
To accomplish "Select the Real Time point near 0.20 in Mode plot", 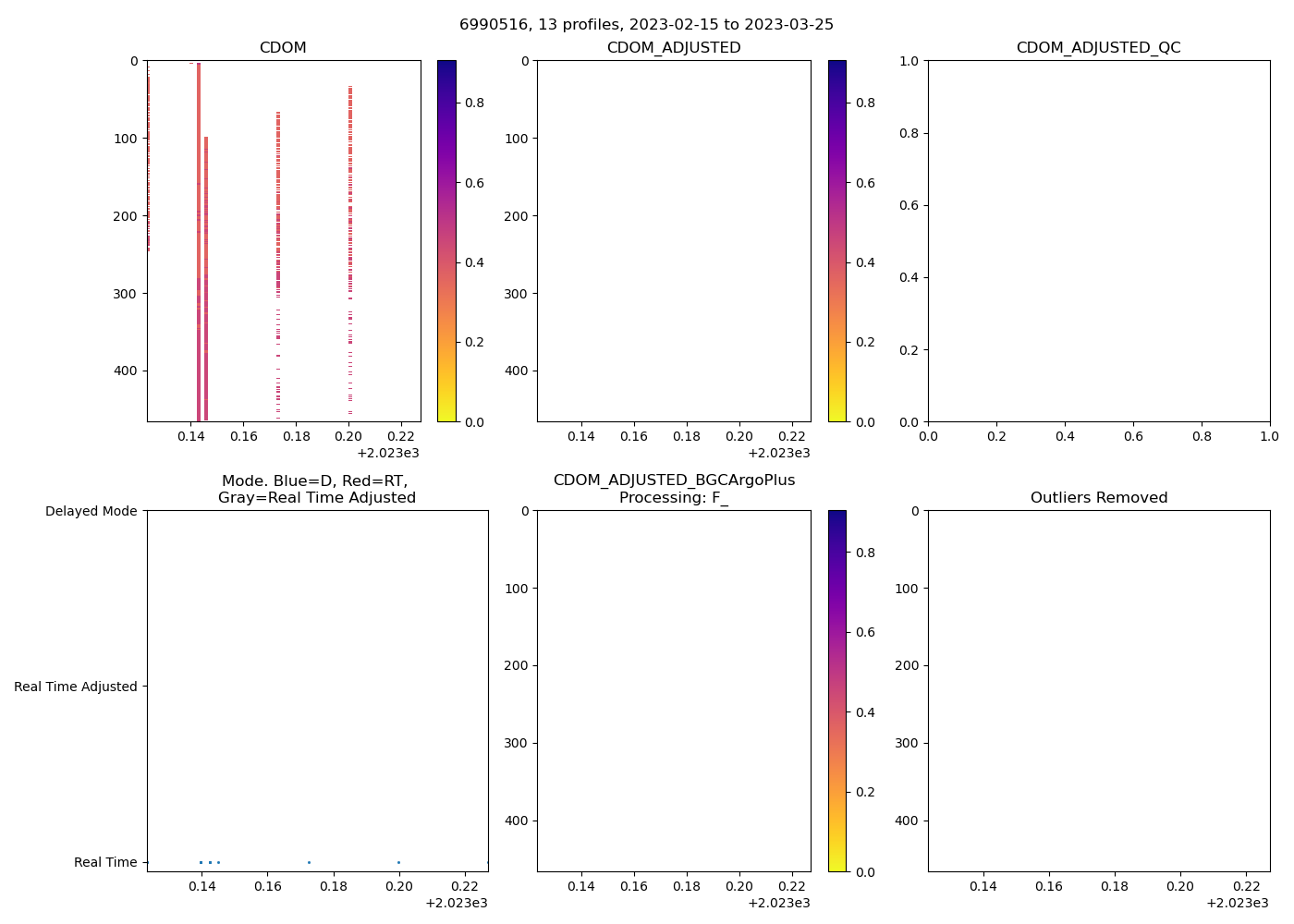I will coord(398,862).
